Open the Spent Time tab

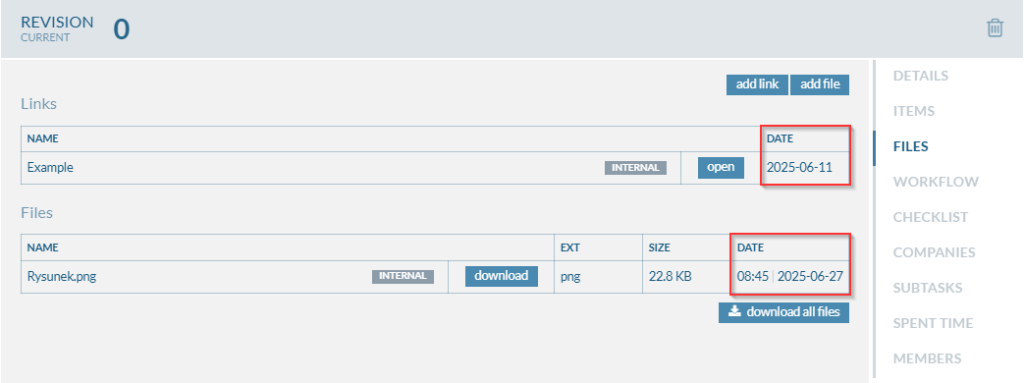coord(933,323)
